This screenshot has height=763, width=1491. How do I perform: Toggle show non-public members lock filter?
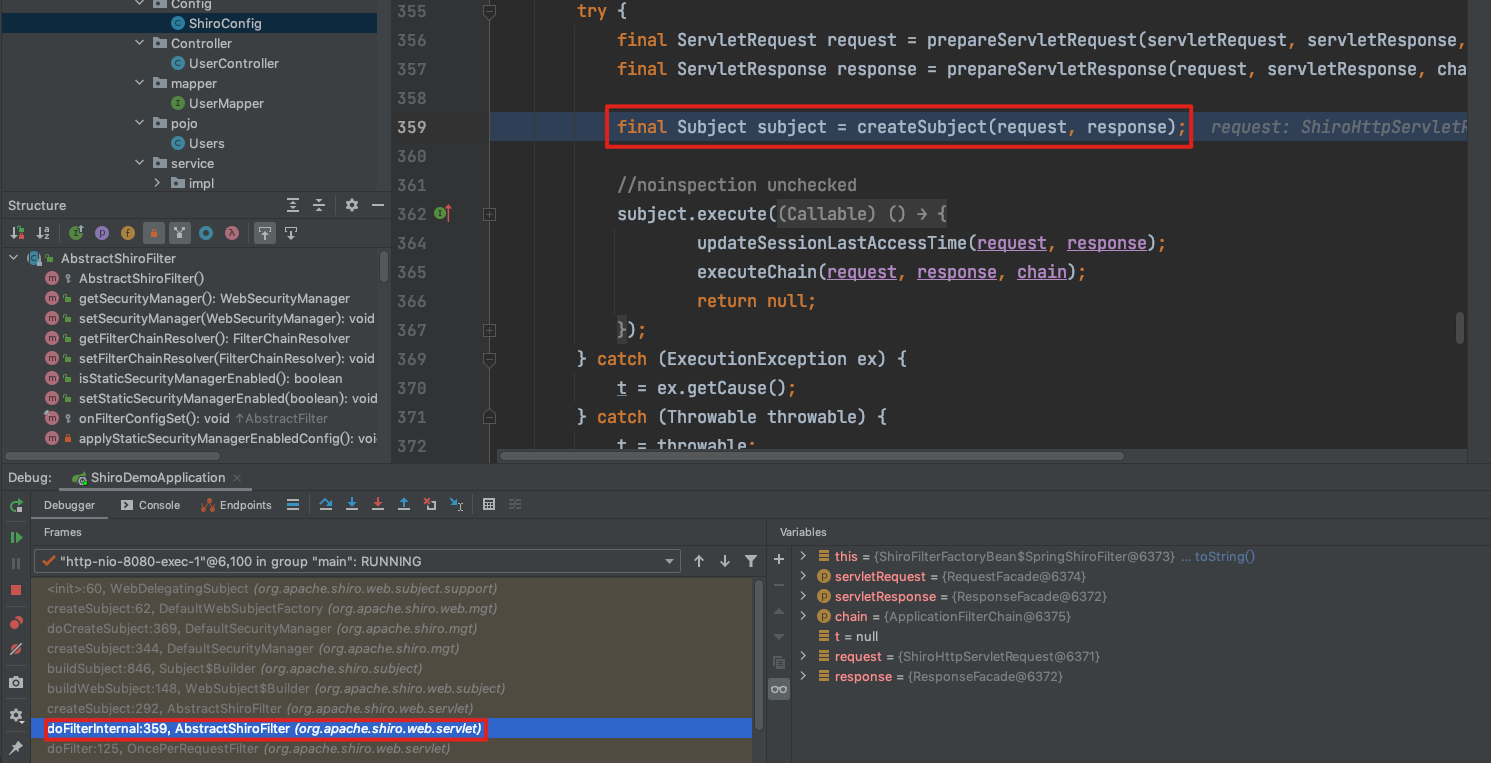coord(153,233)
